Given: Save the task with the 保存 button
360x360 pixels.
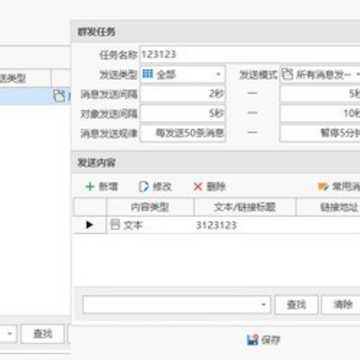Looking at the screenshot, I should pyautogui.click(x=264, y=340).
